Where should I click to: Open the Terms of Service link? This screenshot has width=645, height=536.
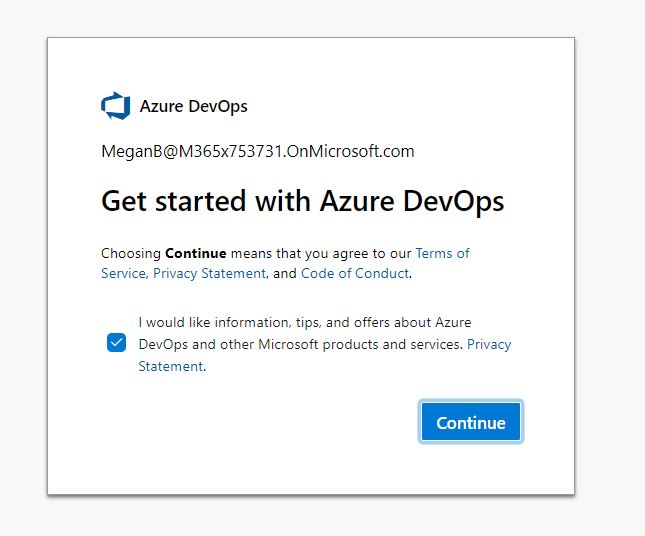(x=442, y=253)
